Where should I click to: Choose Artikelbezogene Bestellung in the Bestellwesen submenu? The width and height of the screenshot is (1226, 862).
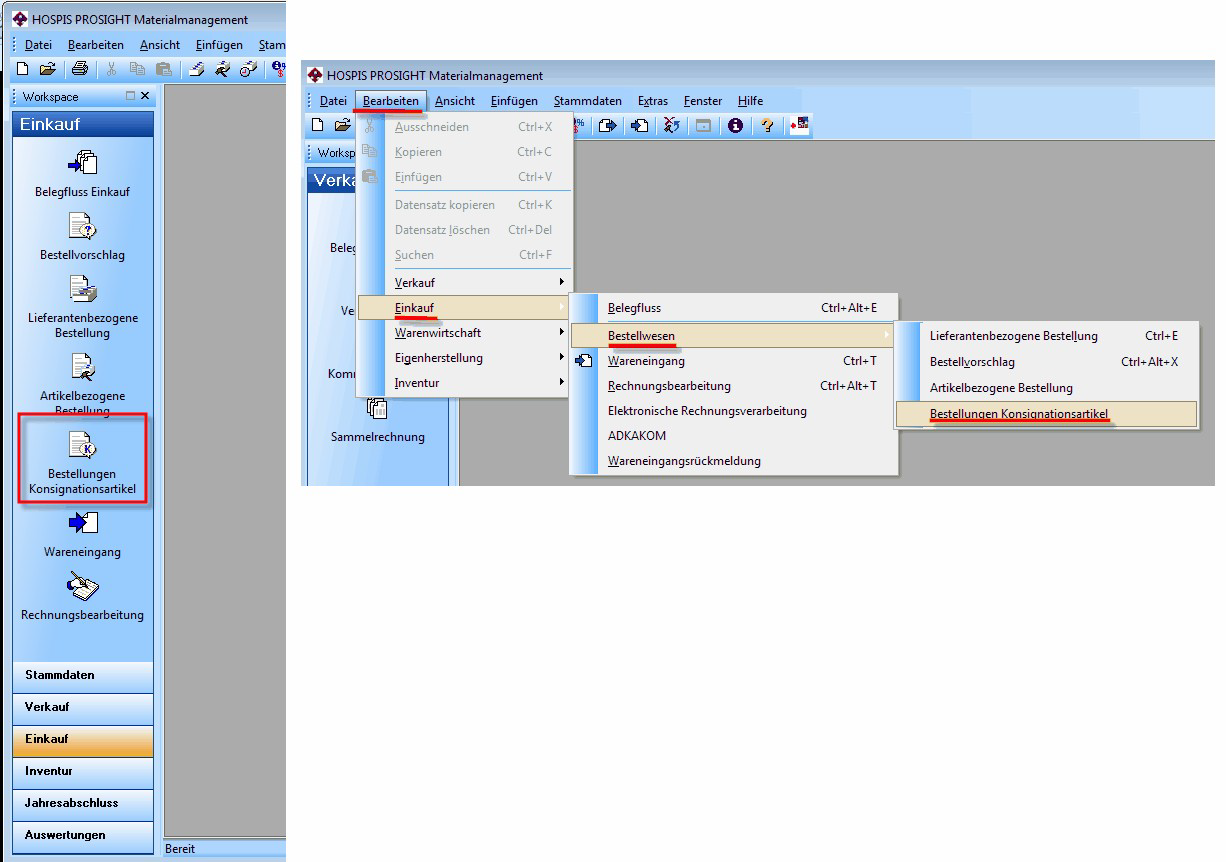[x=1046, y=388]
